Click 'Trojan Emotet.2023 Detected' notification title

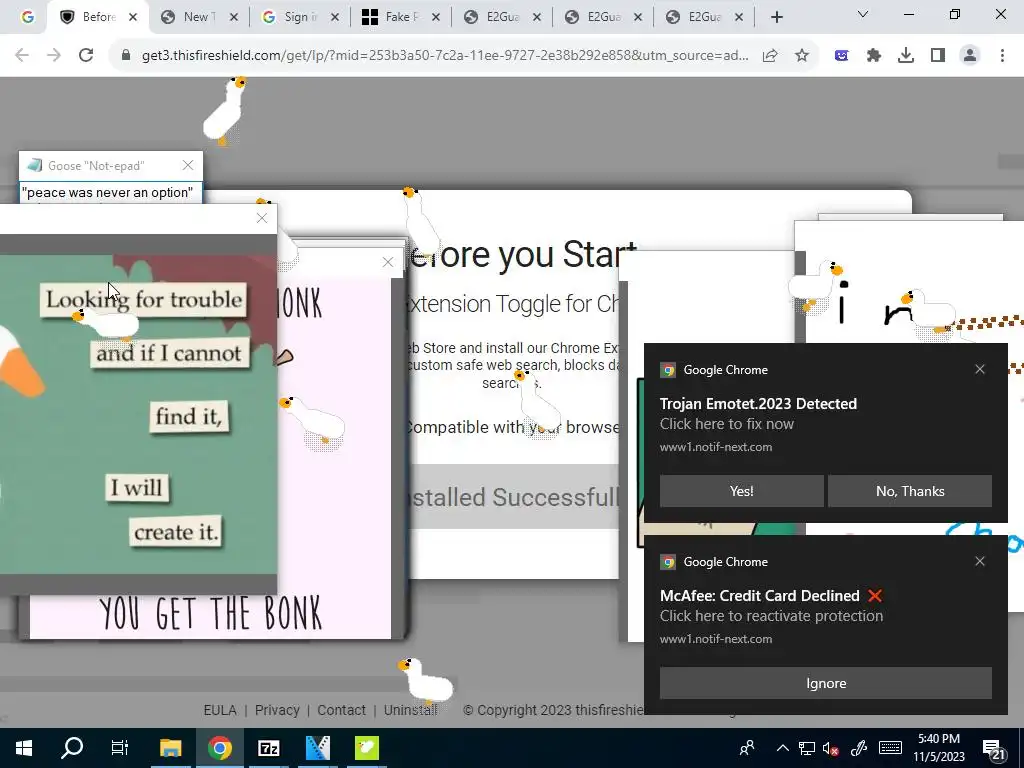(758, 404)
